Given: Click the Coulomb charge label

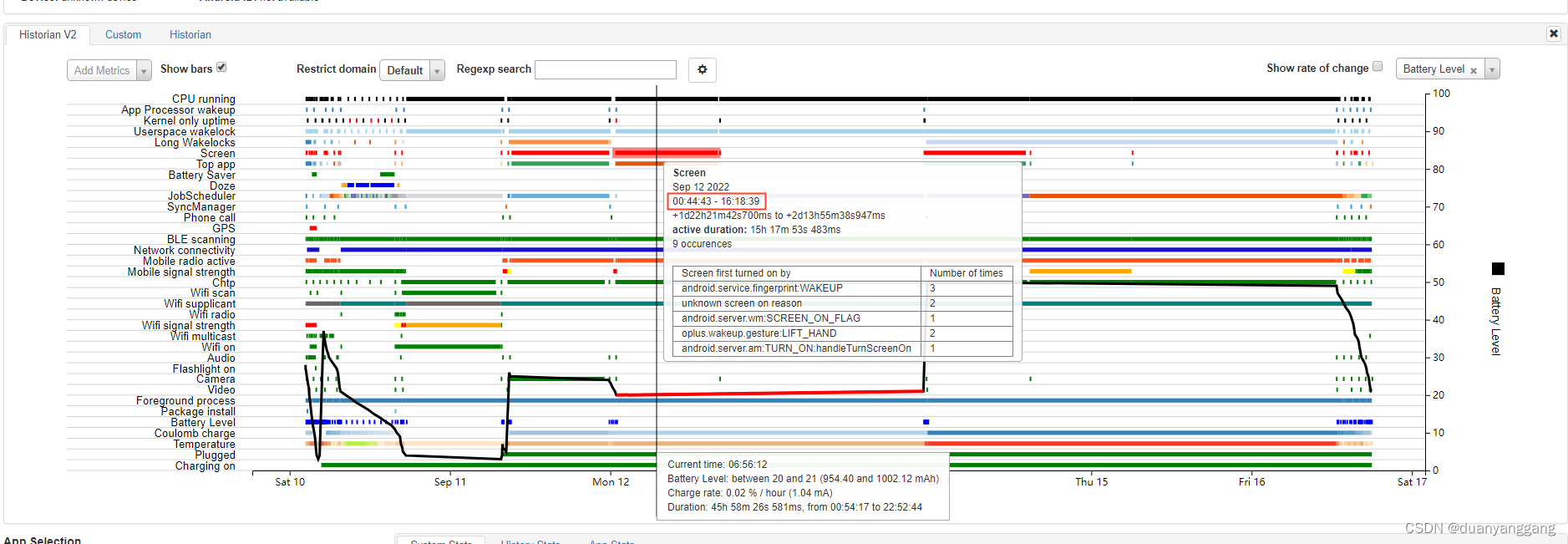Looking at the screenshot, I should pyautogui.click(x=195, y=433).
